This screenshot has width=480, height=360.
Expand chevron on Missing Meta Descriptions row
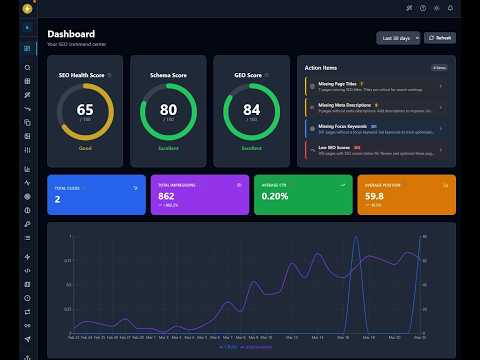[x=441, y=108]
